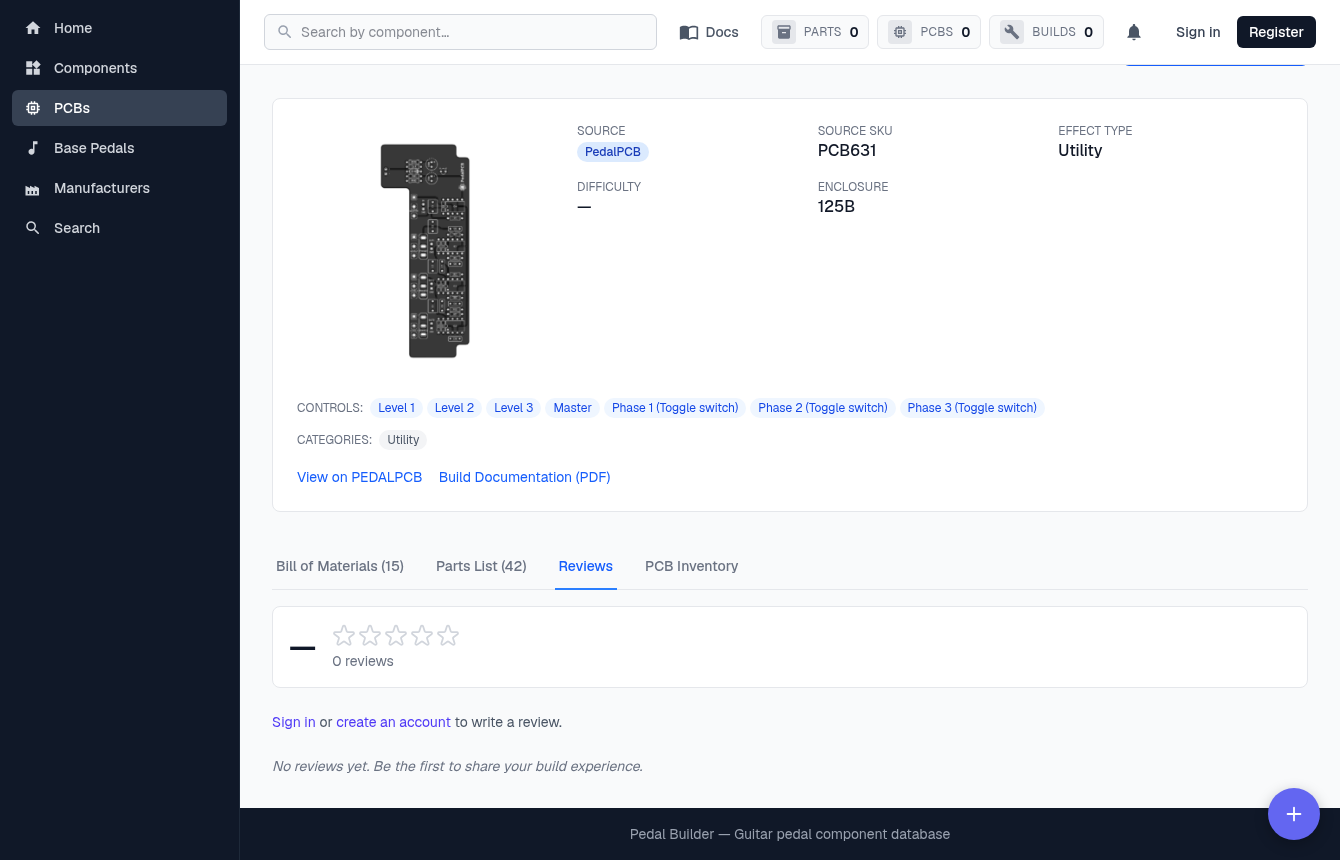Click the PedalPCB source badge
1340x860 pixels.
613,152
